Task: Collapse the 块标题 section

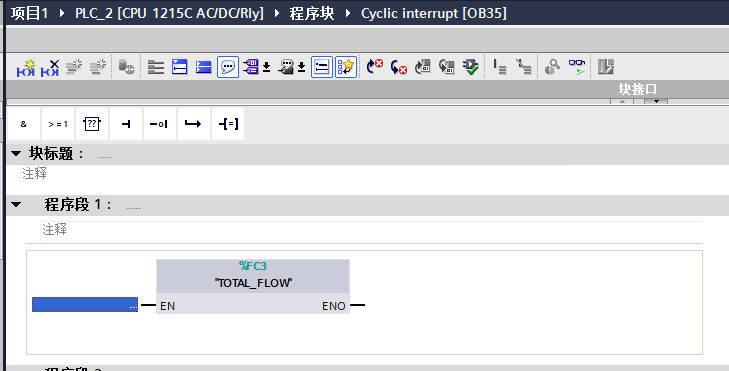Action: coord(16,153)
